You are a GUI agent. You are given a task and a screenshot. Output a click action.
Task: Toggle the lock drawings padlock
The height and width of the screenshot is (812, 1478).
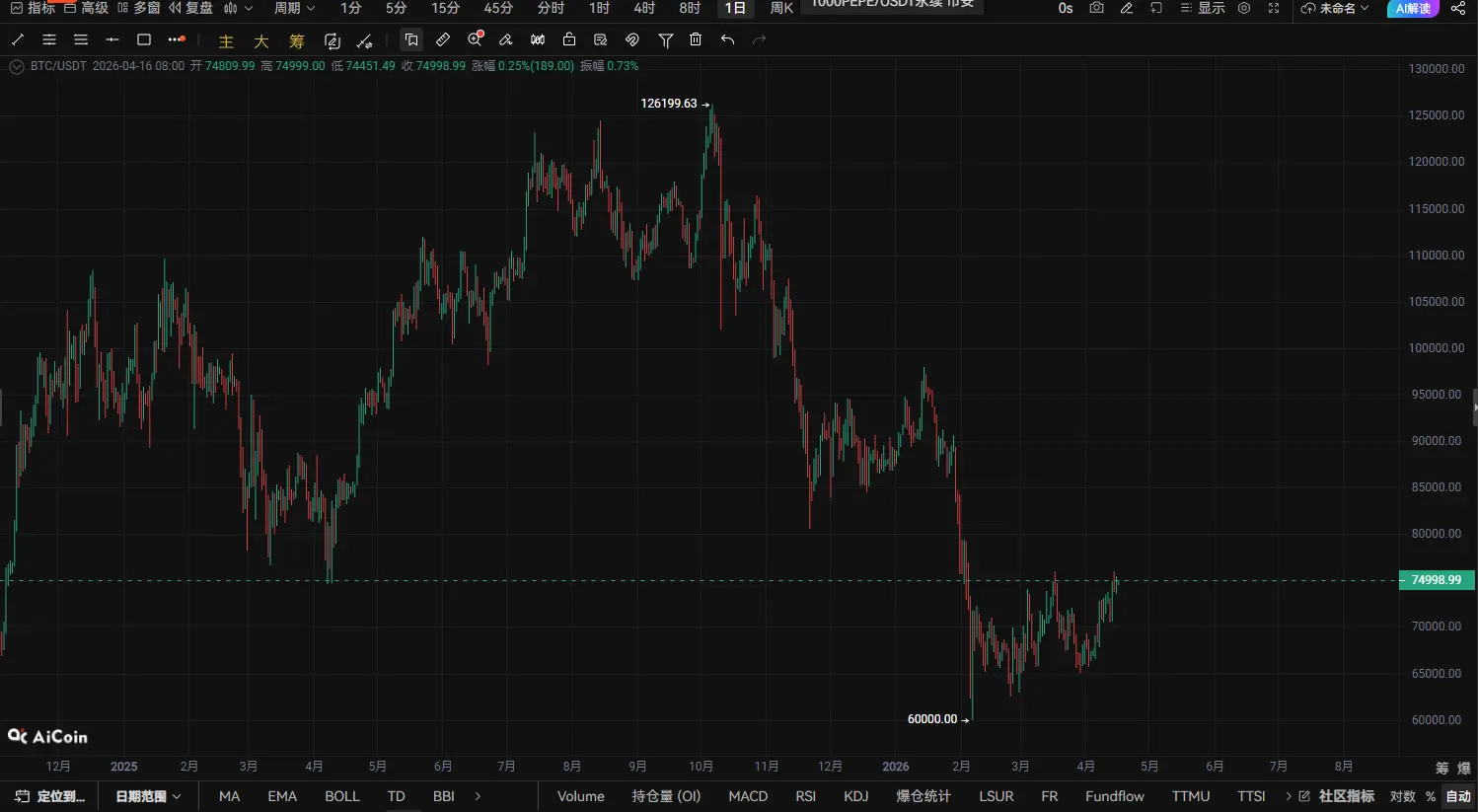click(x=569, y=39)
